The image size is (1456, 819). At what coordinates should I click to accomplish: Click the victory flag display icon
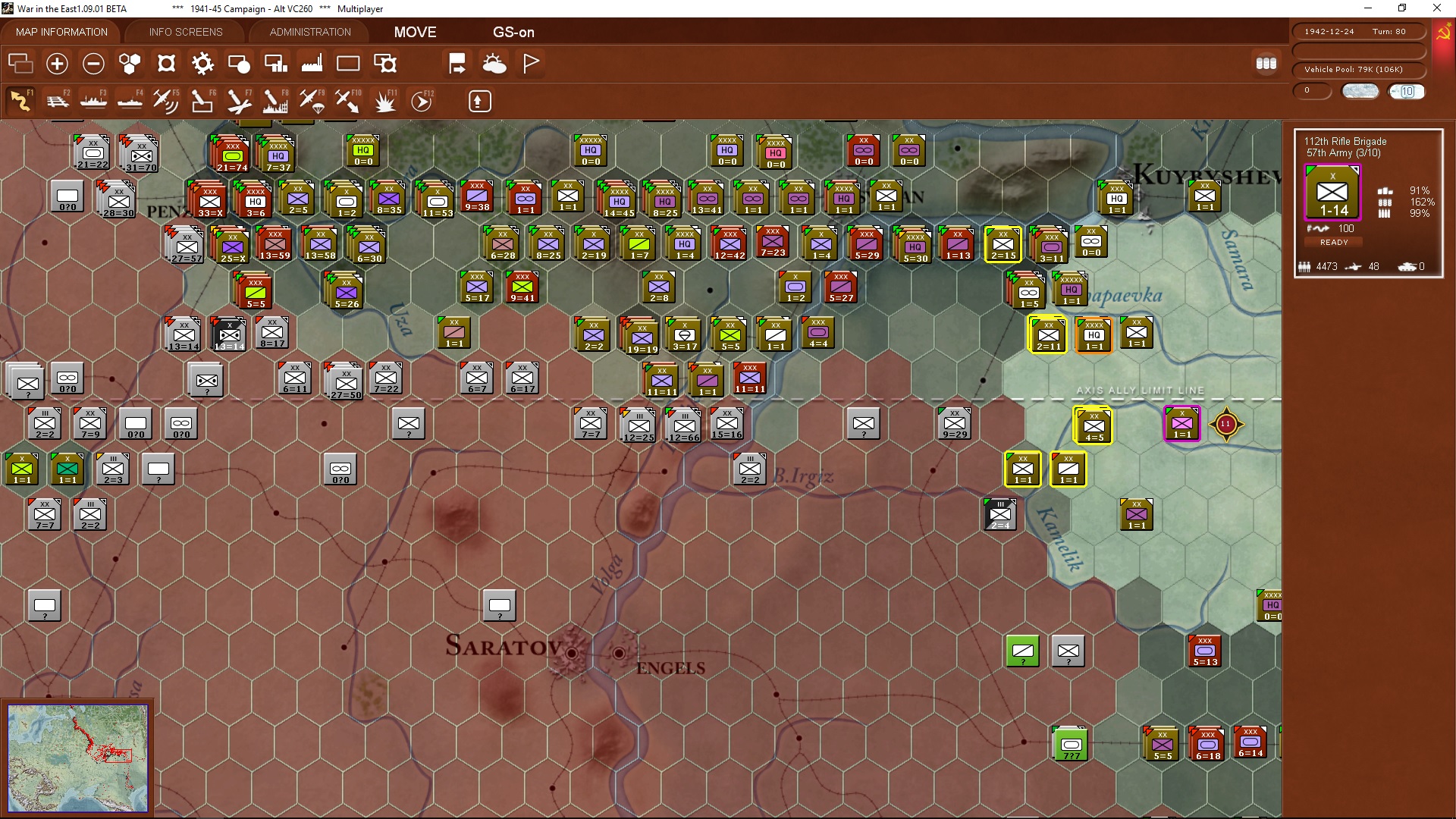530,64
